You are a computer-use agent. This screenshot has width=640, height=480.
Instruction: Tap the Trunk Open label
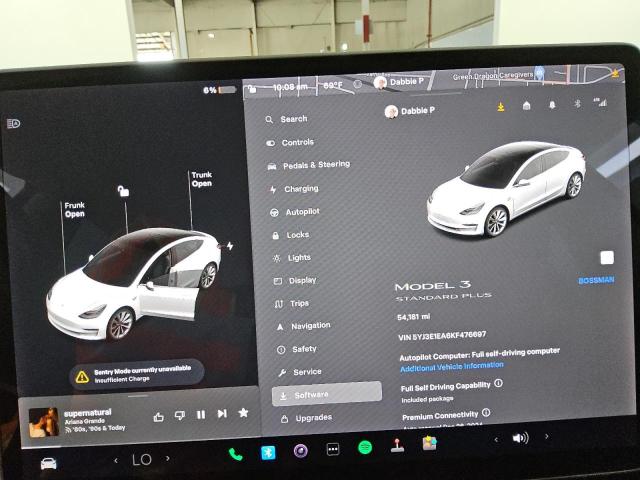tap(202, 179)
